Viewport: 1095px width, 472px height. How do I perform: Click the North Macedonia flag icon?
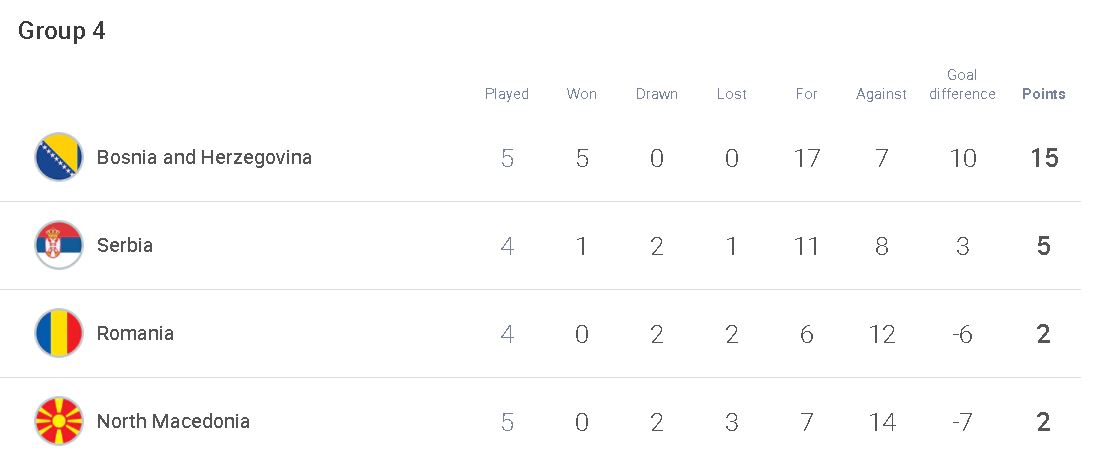coord(59,421)
